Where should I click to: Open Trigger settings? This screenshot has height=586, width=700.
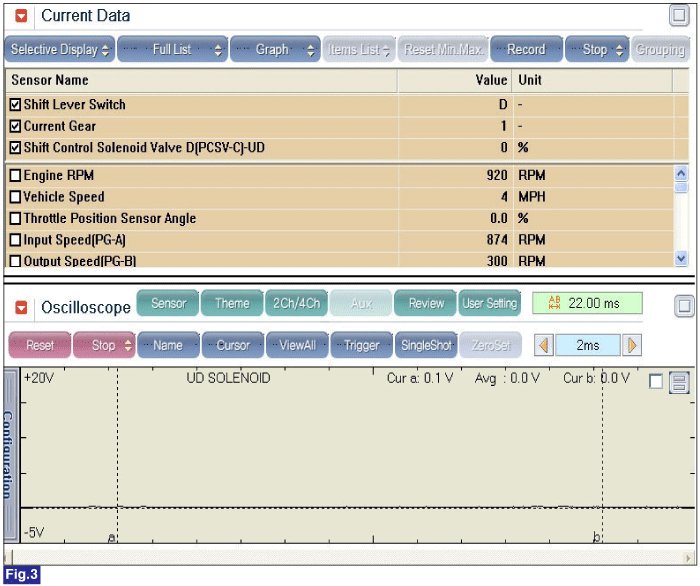pyautogui.click(x=362, y=345)
